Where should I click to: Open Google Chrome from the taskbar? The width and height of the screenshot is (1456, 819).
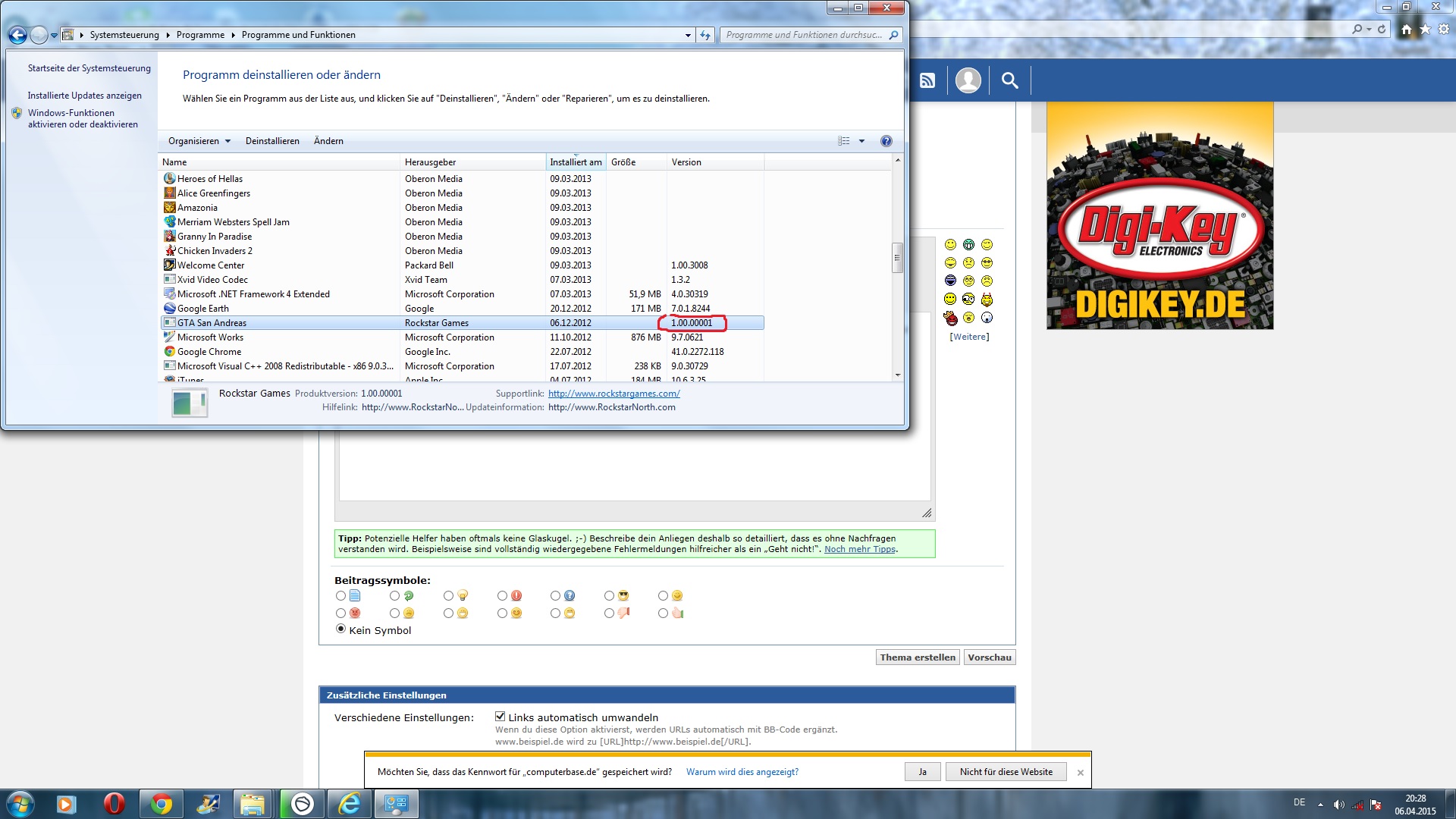pyautogui.click(x=161, y=804)
